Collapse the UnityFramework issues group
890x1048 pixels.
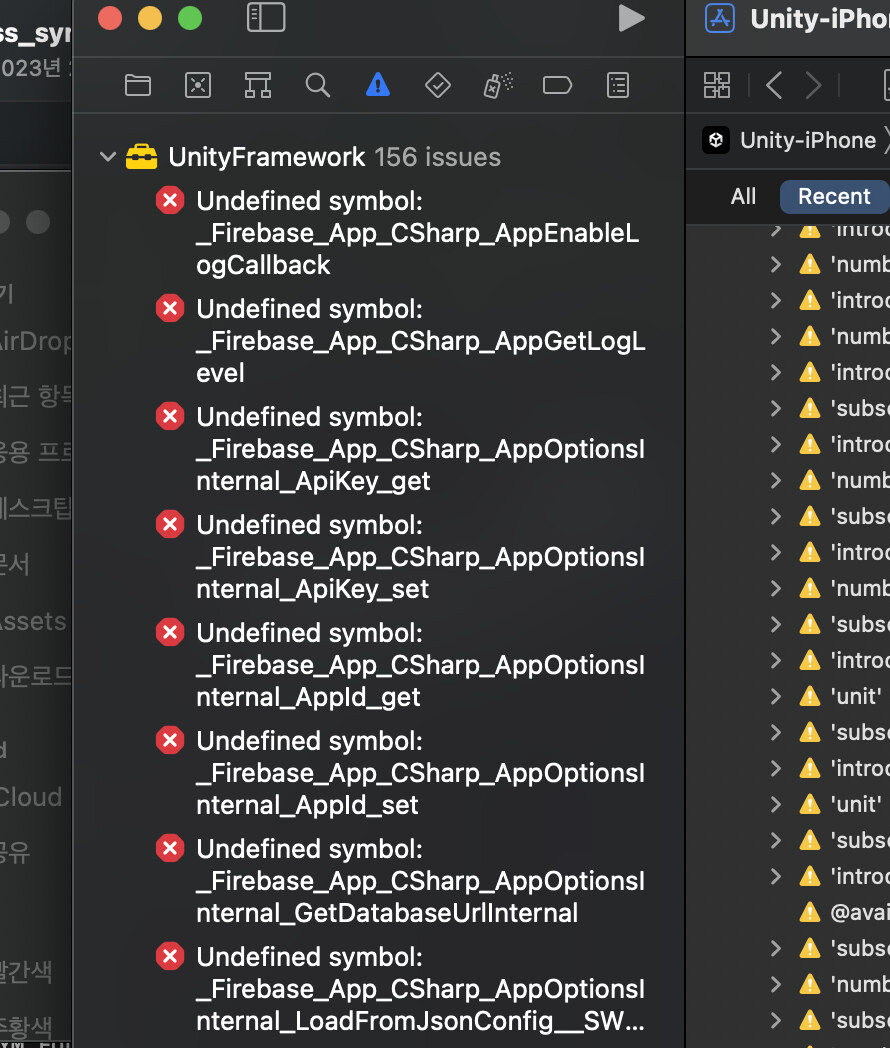coord(108,157)
